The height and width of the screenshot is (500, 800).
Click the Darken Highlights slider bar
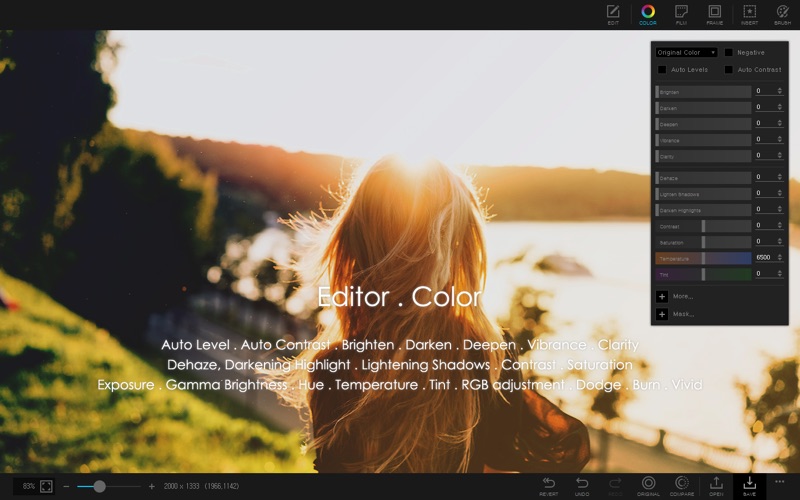coord(703,210)
